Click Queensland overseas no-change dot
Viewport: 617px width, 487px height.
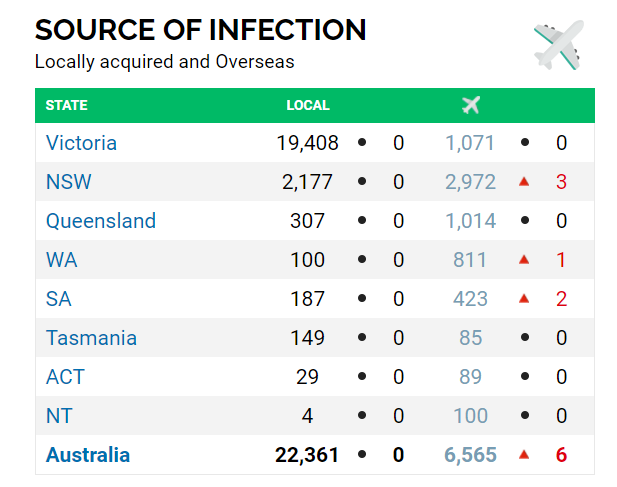point(525,220)
